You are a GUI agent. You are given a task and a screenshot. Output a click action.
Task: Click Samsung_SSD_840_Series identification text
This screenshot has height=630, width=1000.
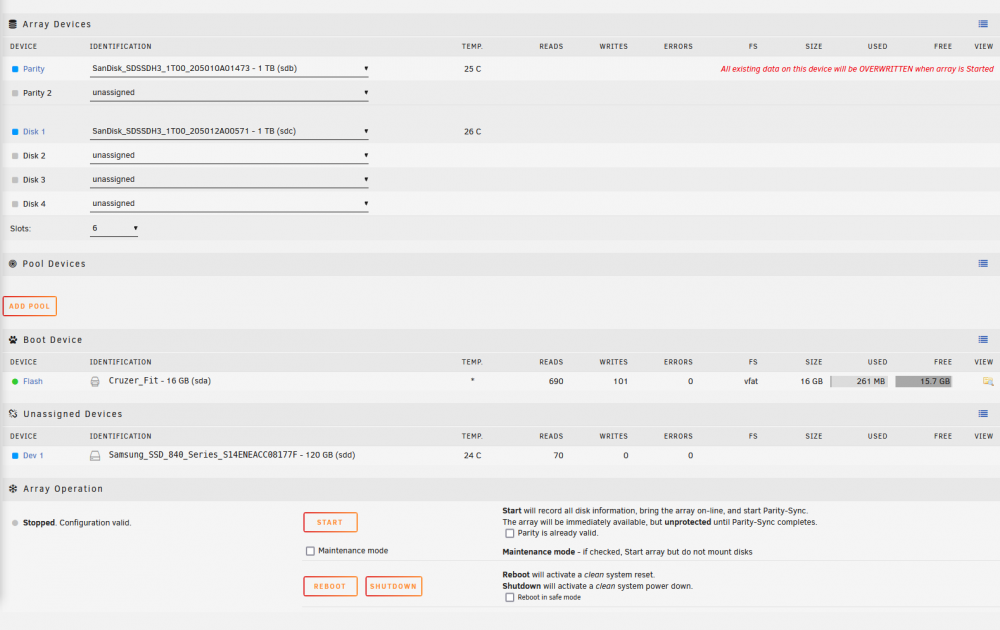click(232, 455)
